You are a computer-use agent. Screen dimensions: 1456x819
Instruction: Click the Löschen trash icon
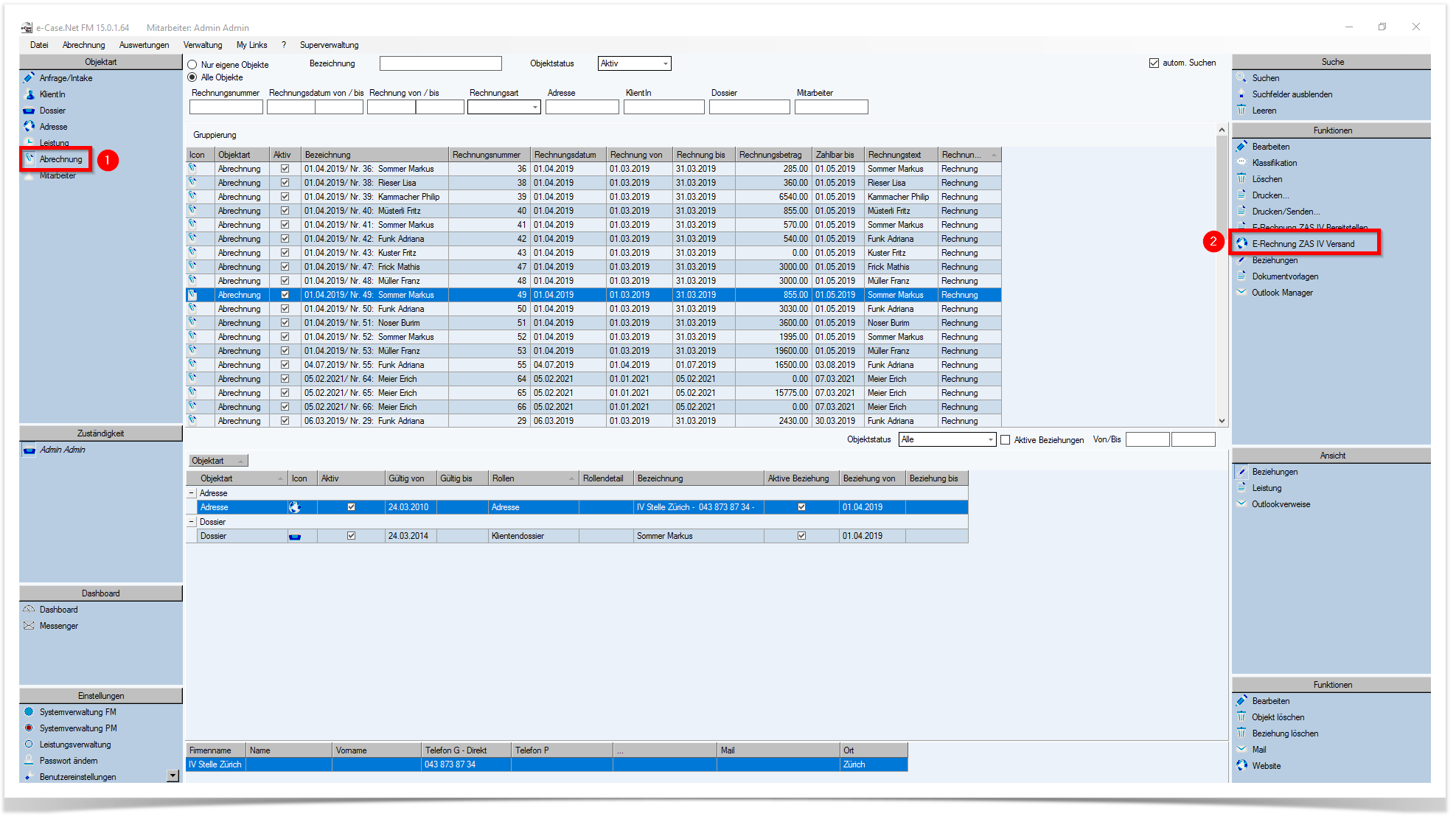1241,179
